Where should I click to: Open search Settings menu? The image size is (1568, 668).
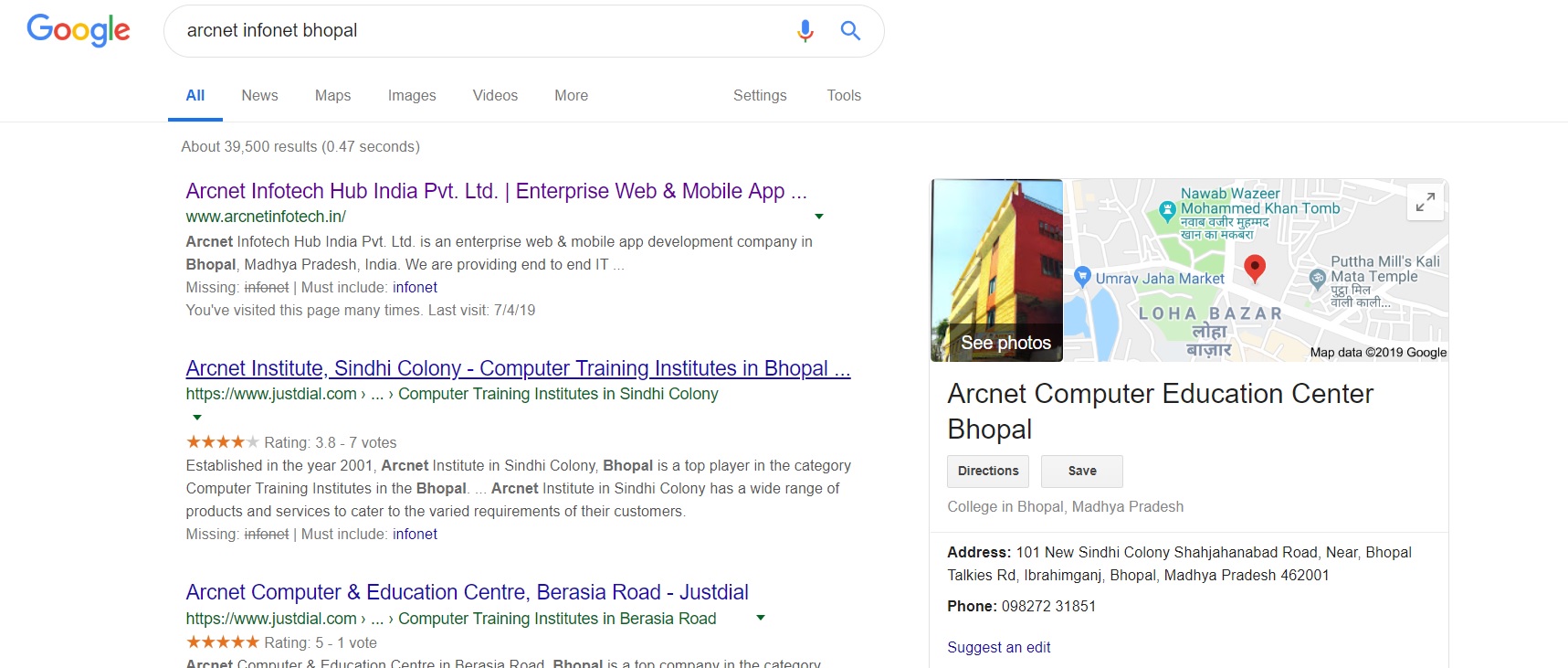(x=760, y=95)
